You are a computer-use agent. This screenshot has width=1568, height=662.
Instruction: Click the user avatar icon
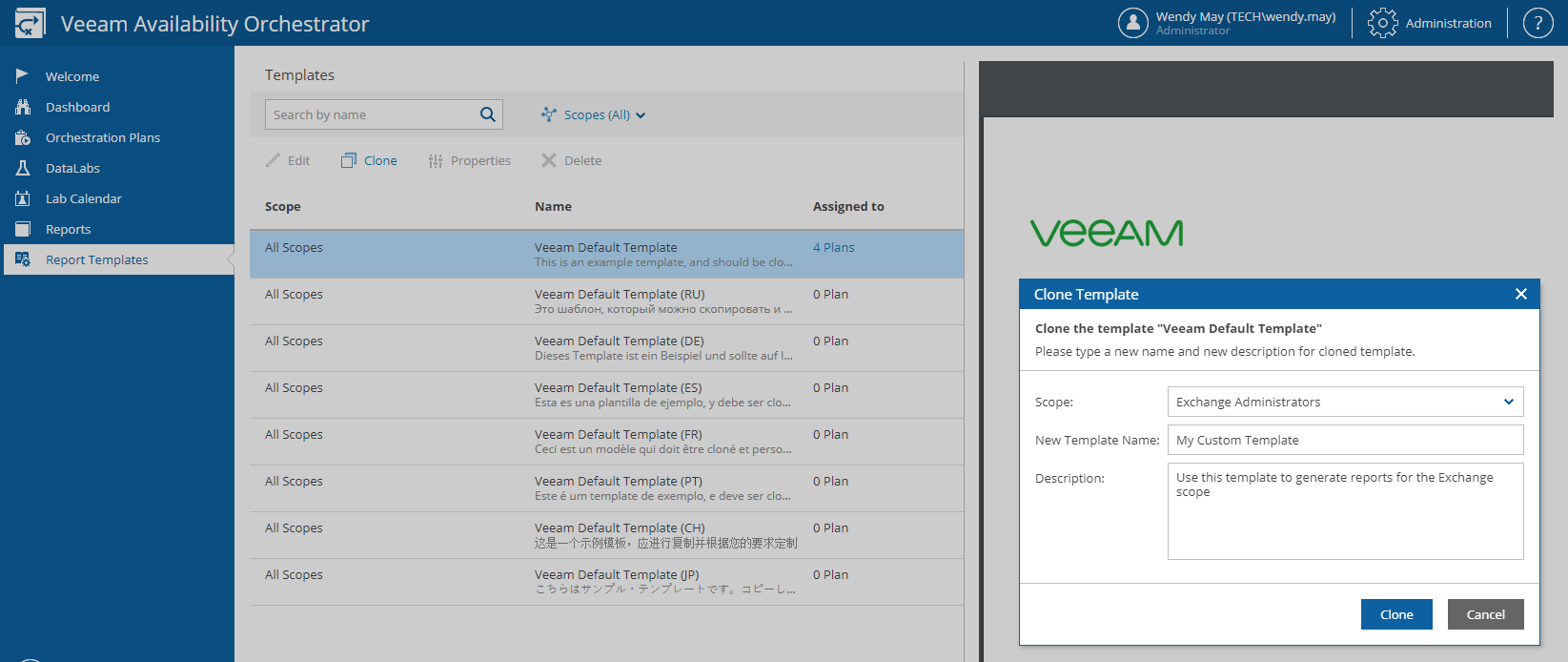click(x=1133, y=23)
